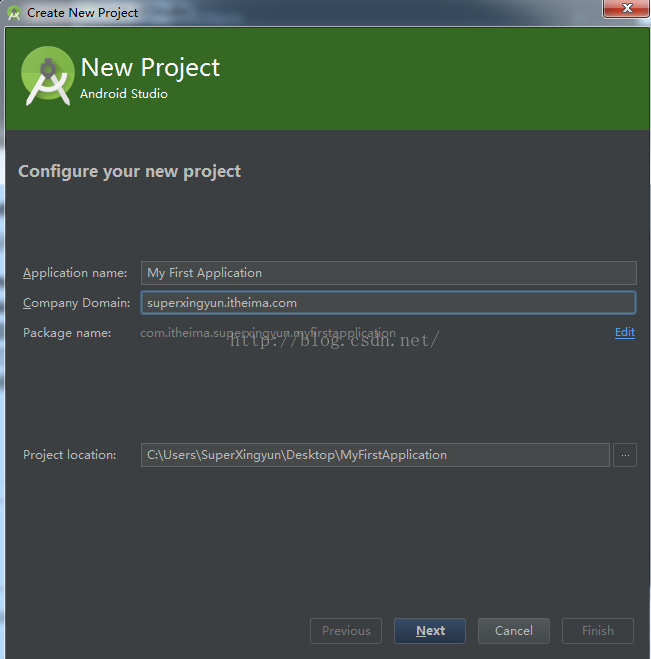Screen dimensions: 651x659
Task: Click the small Android icon in the title bar
Action: pyautogui.click(x=14, y=13)
